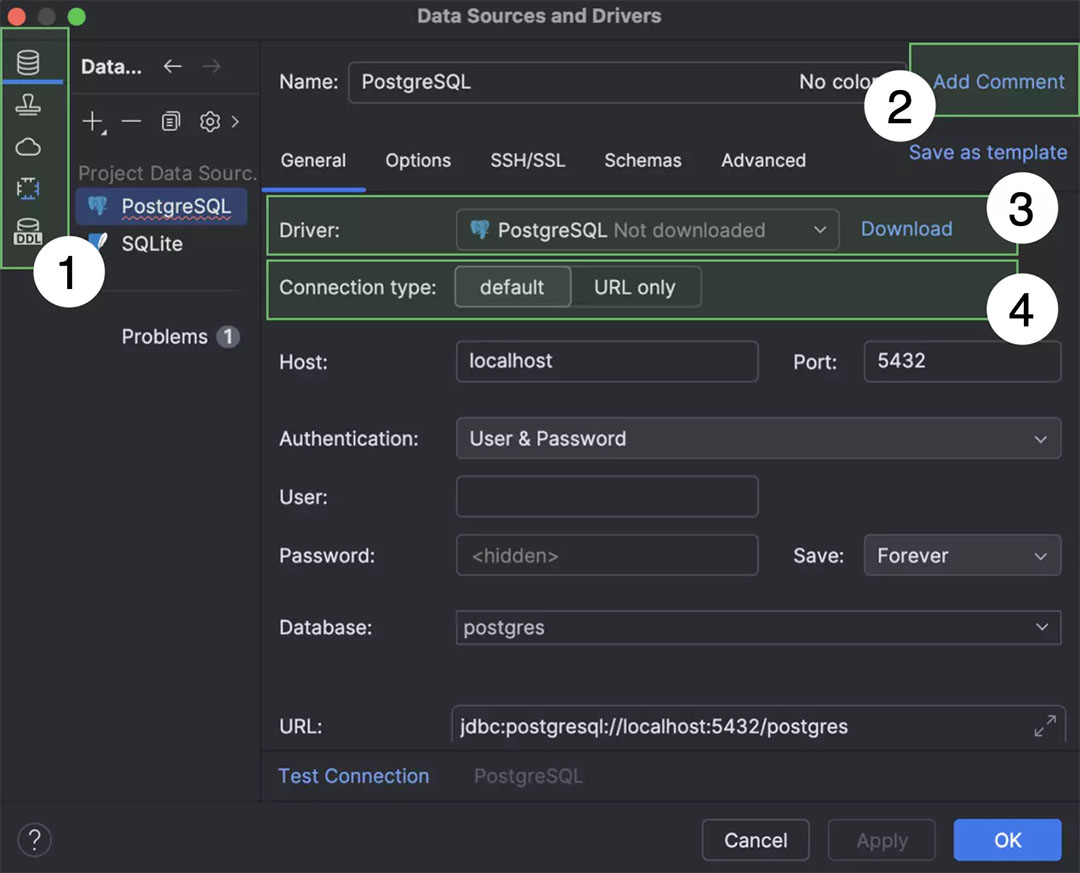Select the DDL data sources sidebar icon
This screenshot has height=873, width=1080.
click(29, 231)
